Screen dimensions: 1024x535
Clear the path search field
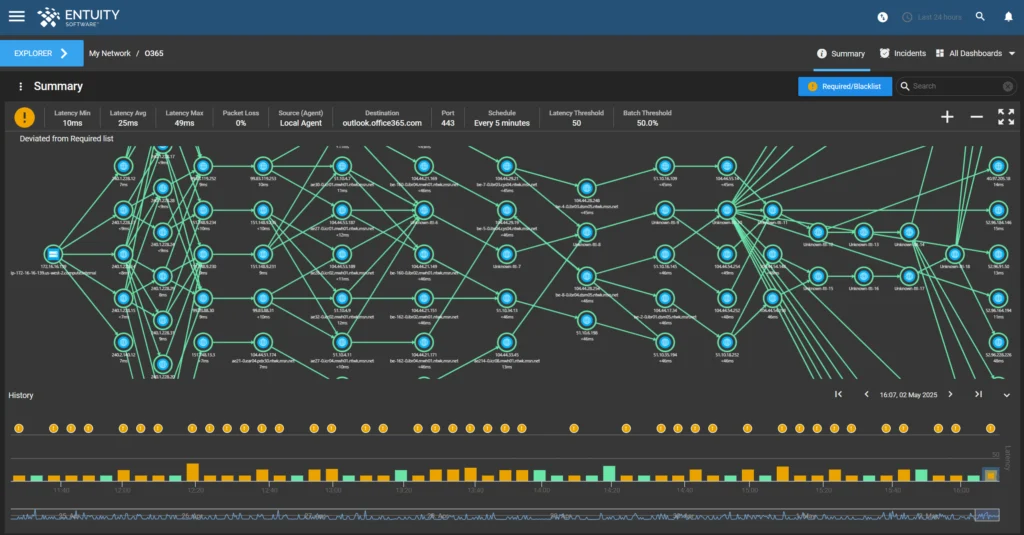[1008, 86]
